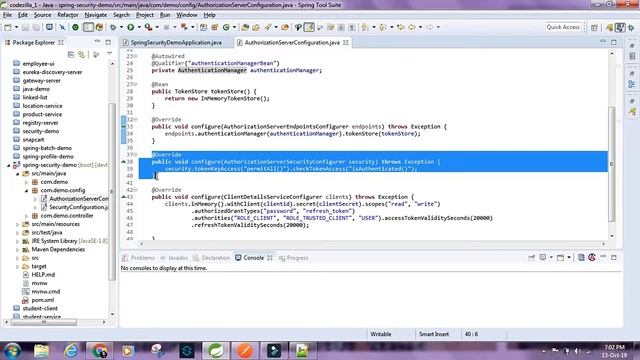Click the Run Last Tool (coverage) icon
Image resolution: width=640 pixels, height=360 pixels.
[149, 27]
